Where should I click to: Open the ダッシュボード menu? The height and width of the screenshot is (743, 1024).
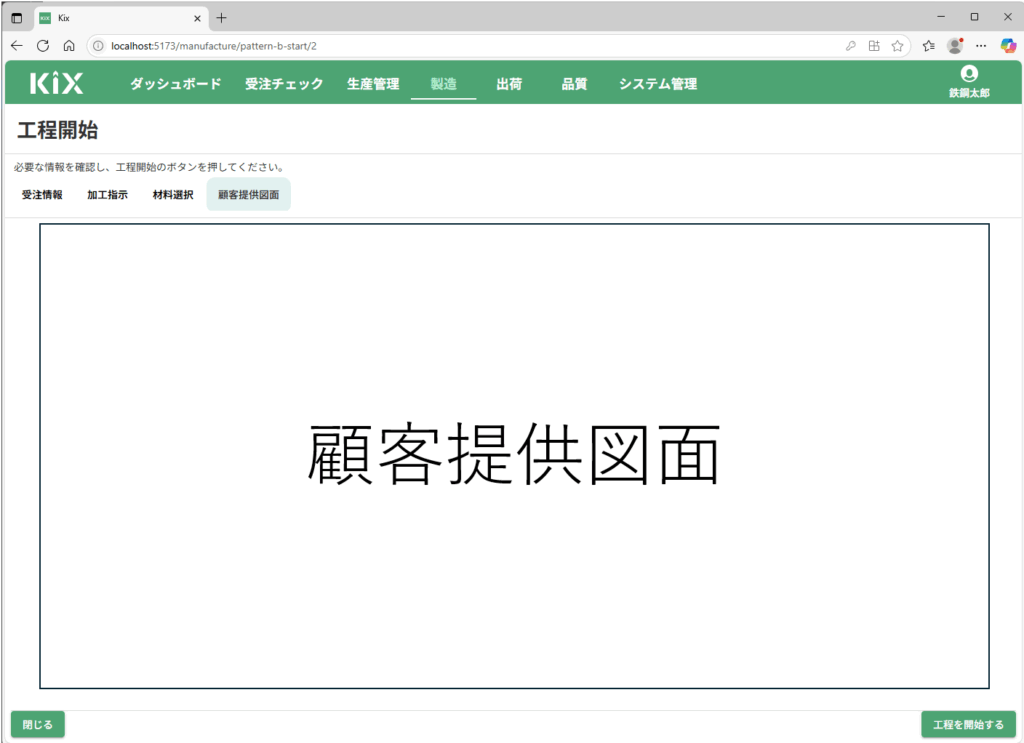pyautogui.click(x=175, y=84)
